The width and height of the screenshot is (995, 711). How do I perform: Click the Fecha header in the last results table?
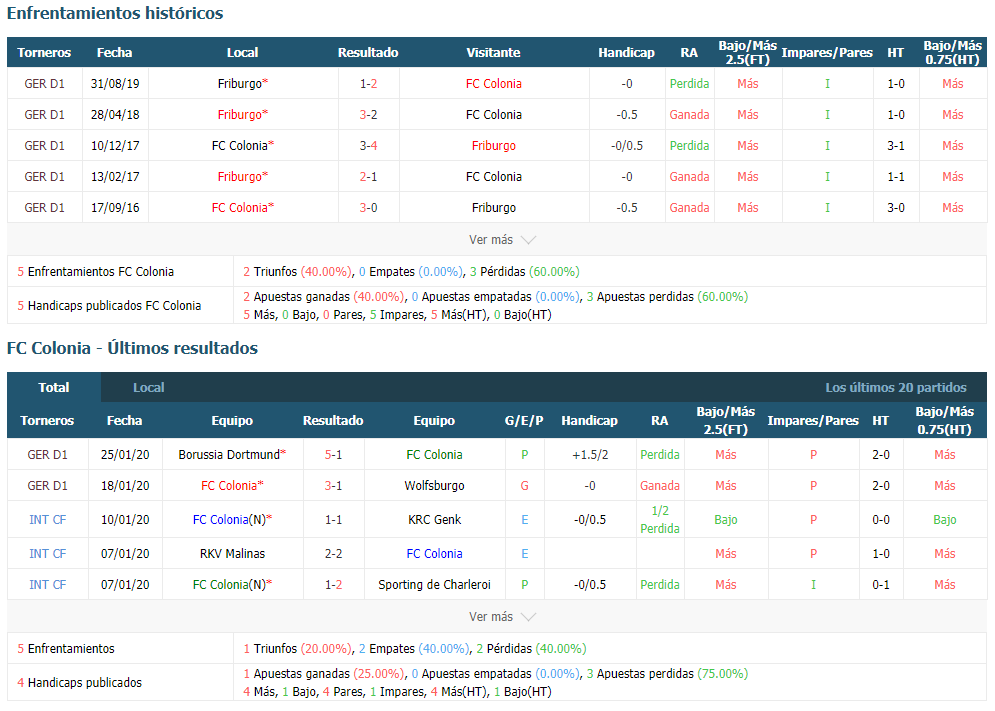tap(124, 420)
